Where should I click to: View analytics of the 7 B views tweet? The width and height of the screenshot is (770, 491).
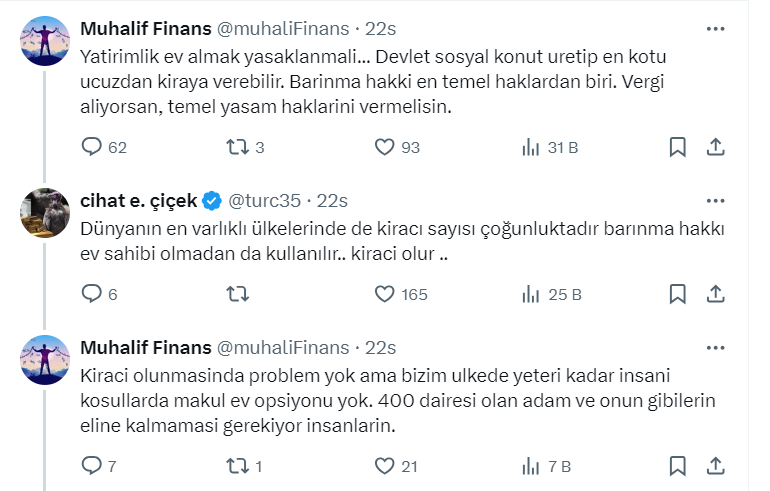tap(531, 465)
